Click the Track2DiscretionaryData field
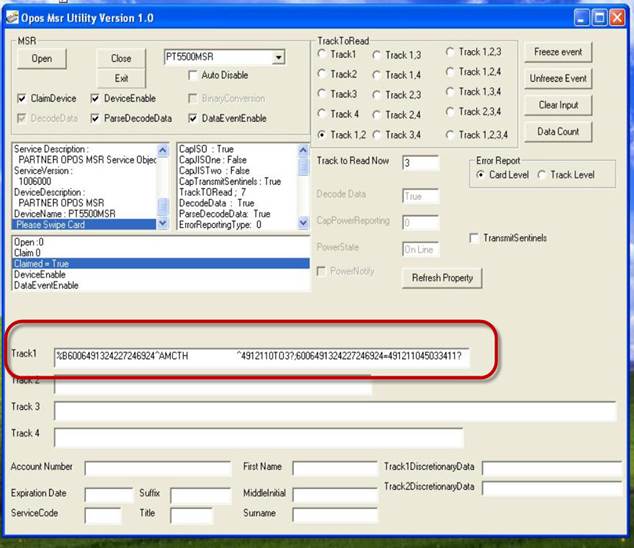 tap(552, 489)
